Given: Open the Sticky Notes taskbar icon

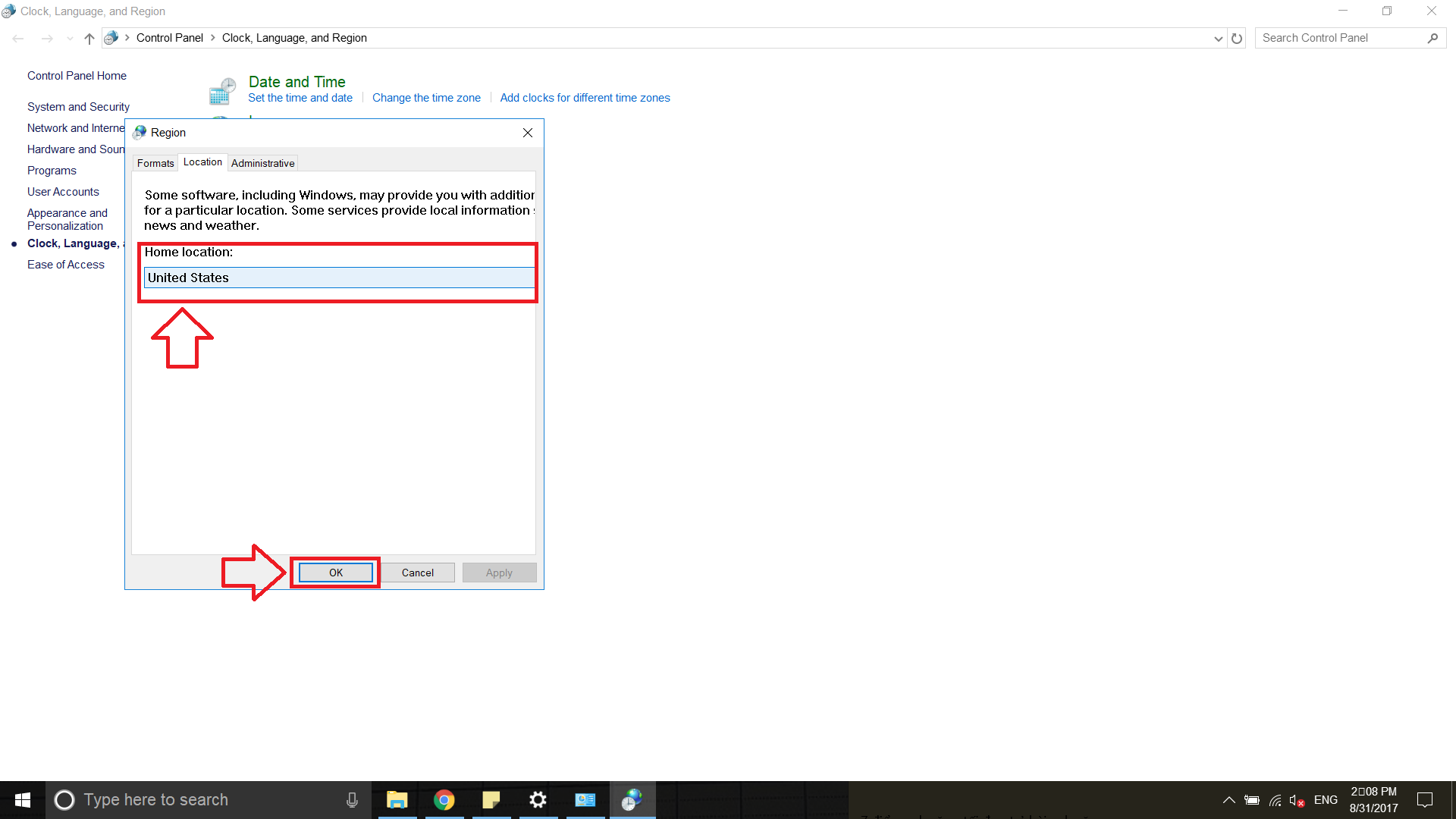Looking at the screenshot, I should (x=491, y=800).
